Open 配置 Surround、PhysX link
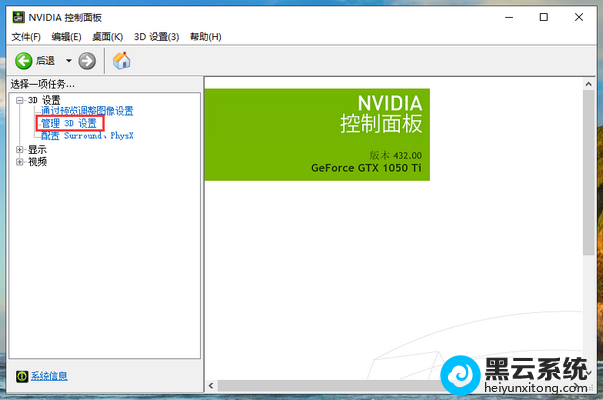Viewport: 603px width, 400px height. point(87,136)
